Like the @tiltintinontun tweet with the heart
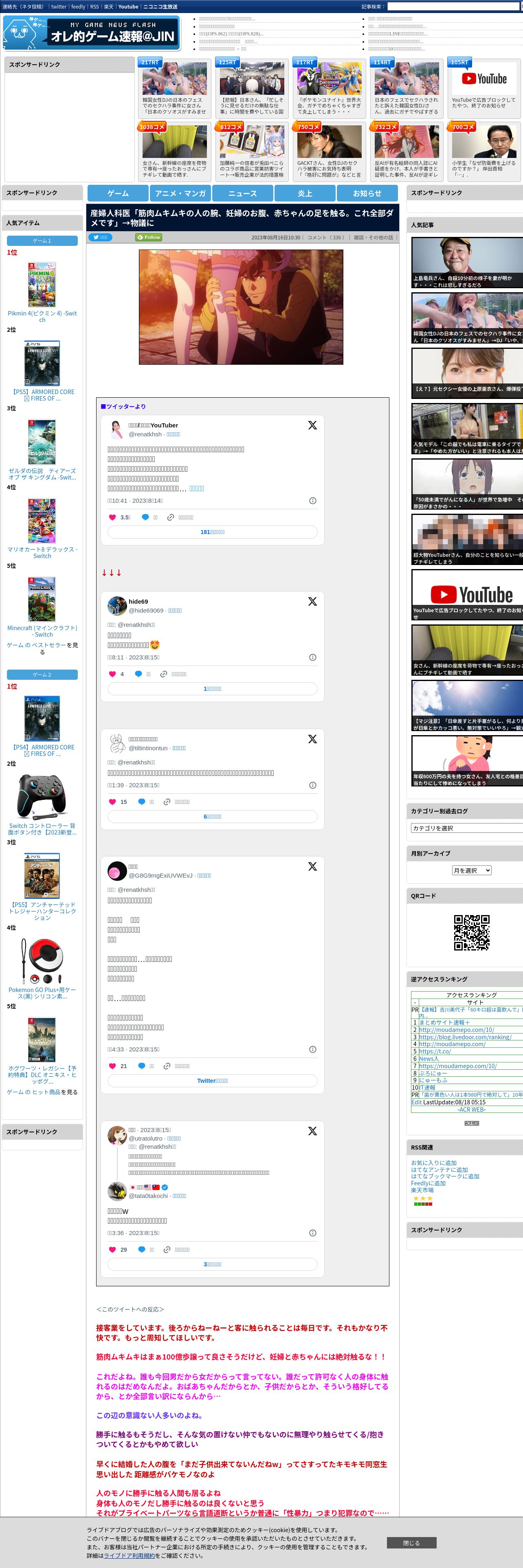The width and height of the screenshot is (523, 1568). click(112, 802)
